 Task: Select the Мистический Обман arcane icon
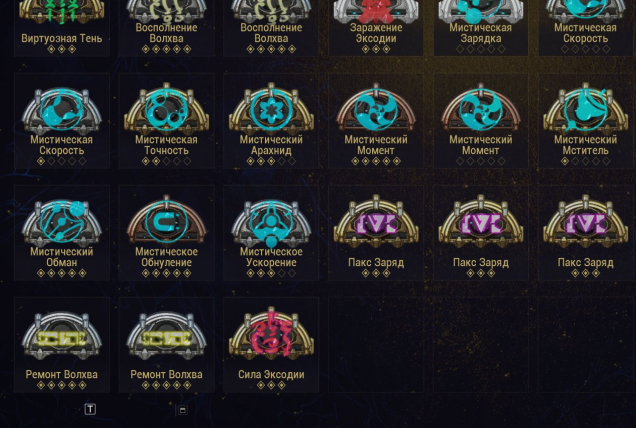coord(62,221)
